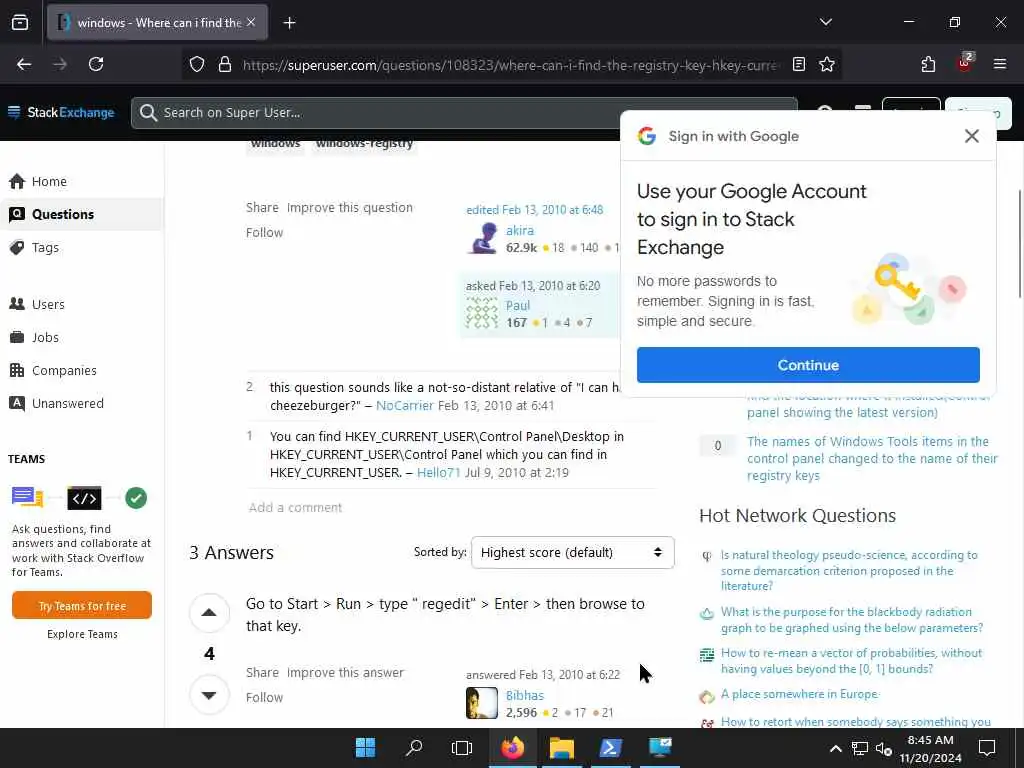Open re-mean a vector of probabilities question

[851, 661]
